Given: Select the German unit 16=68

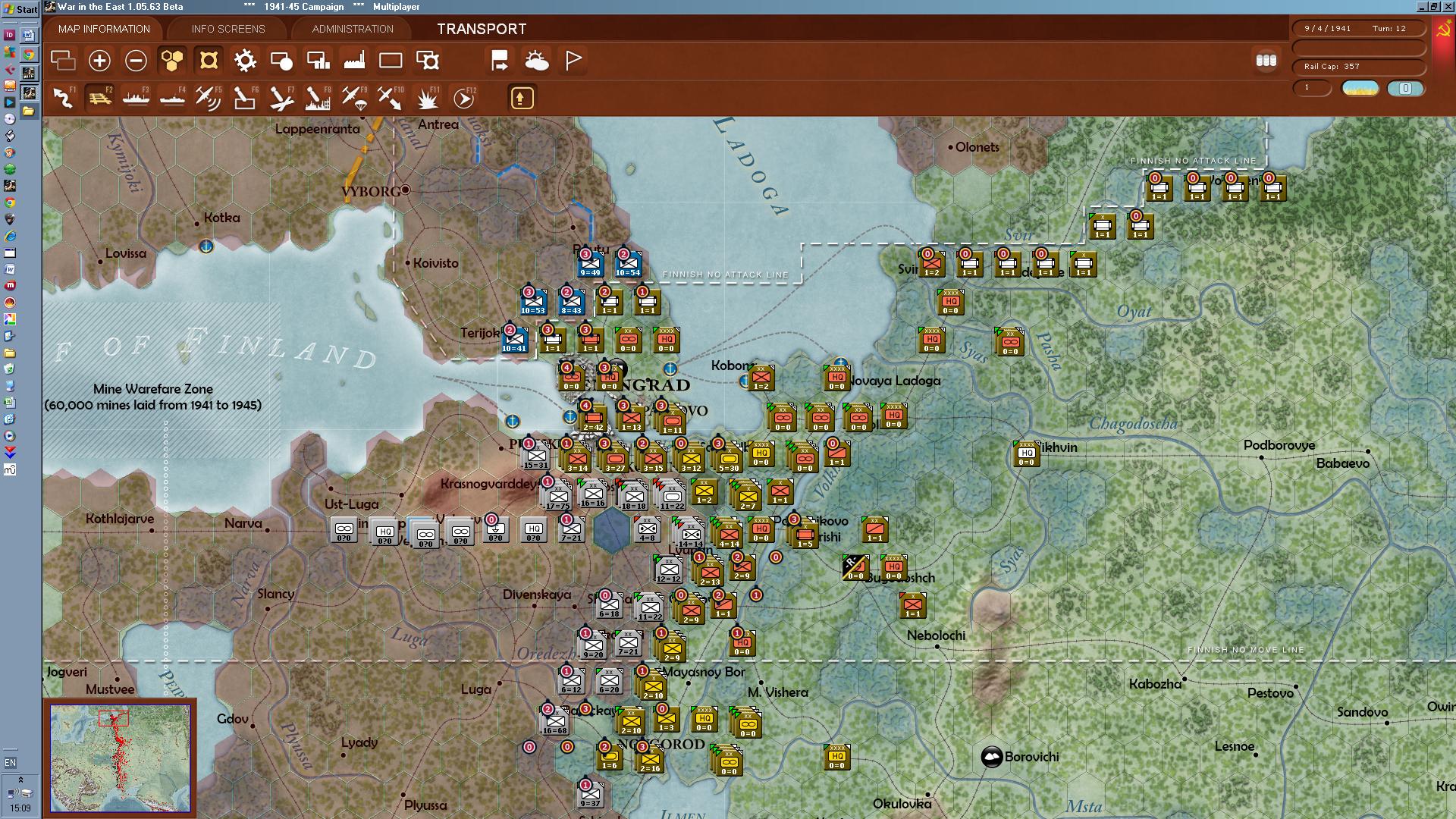Looking at the screenshot, I should (554, 722).
